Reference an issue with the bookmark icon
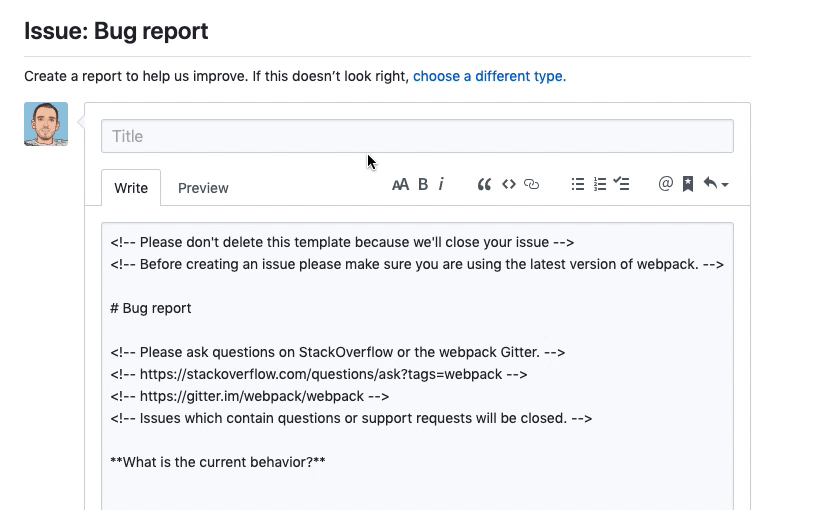816x510 pixels. tap(688, 184)
